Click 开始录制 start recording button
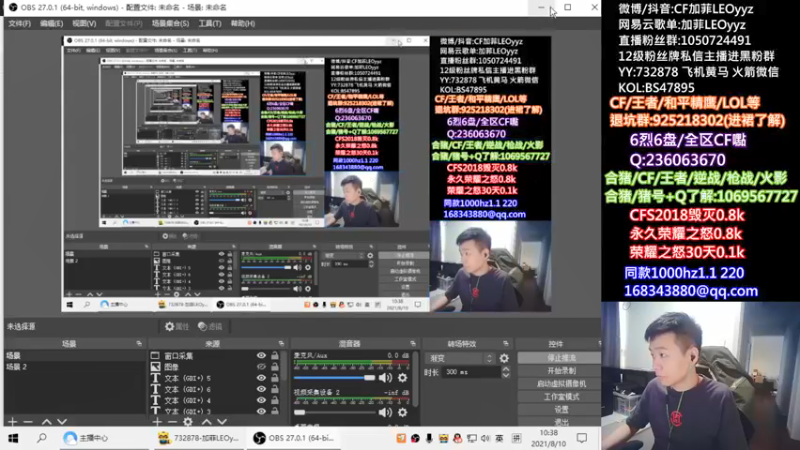 pos(560,371)
